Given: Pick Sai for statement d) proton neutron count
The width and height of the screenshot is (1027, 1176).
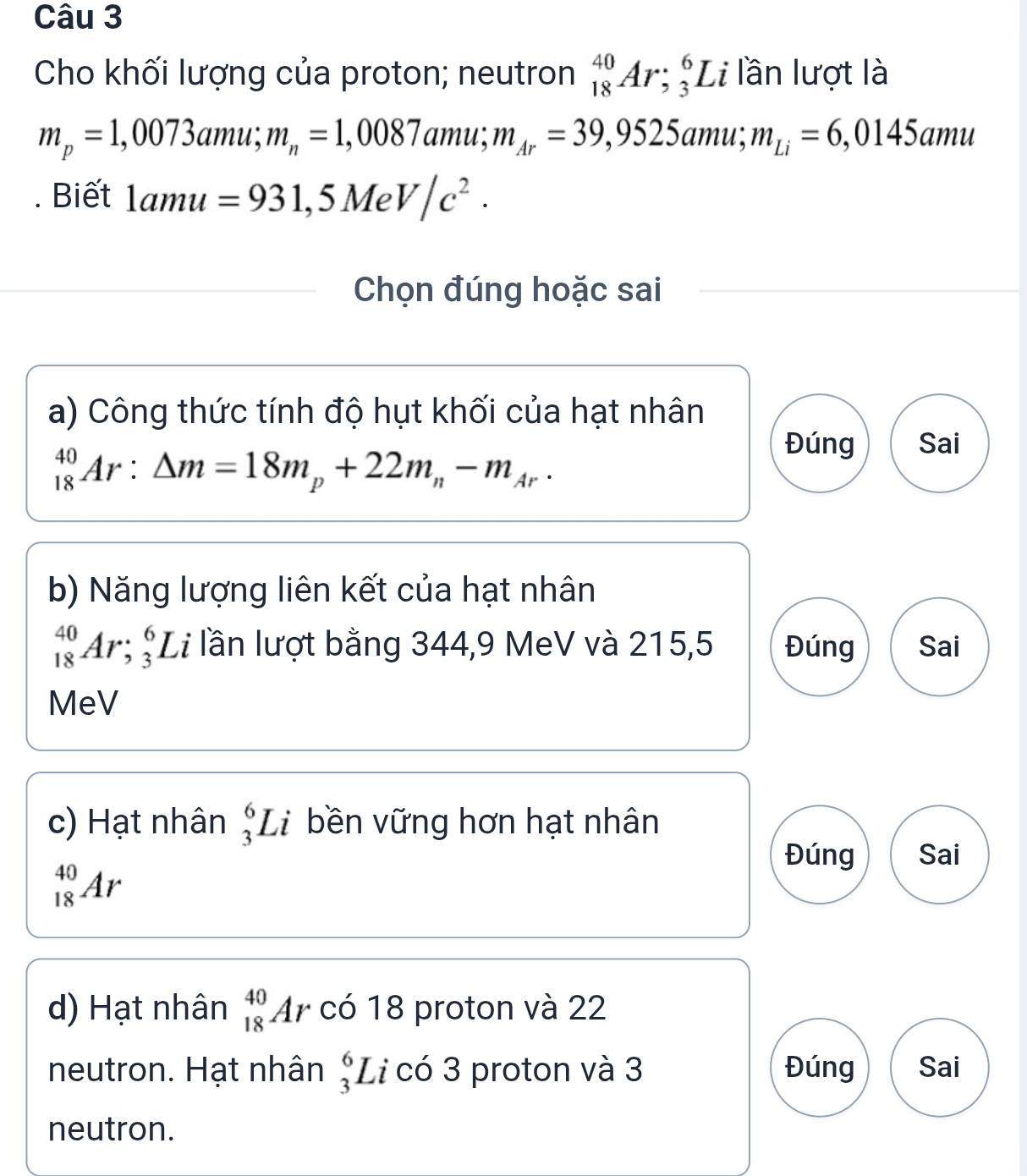Looking at the screenshot, I should 939,1067.
